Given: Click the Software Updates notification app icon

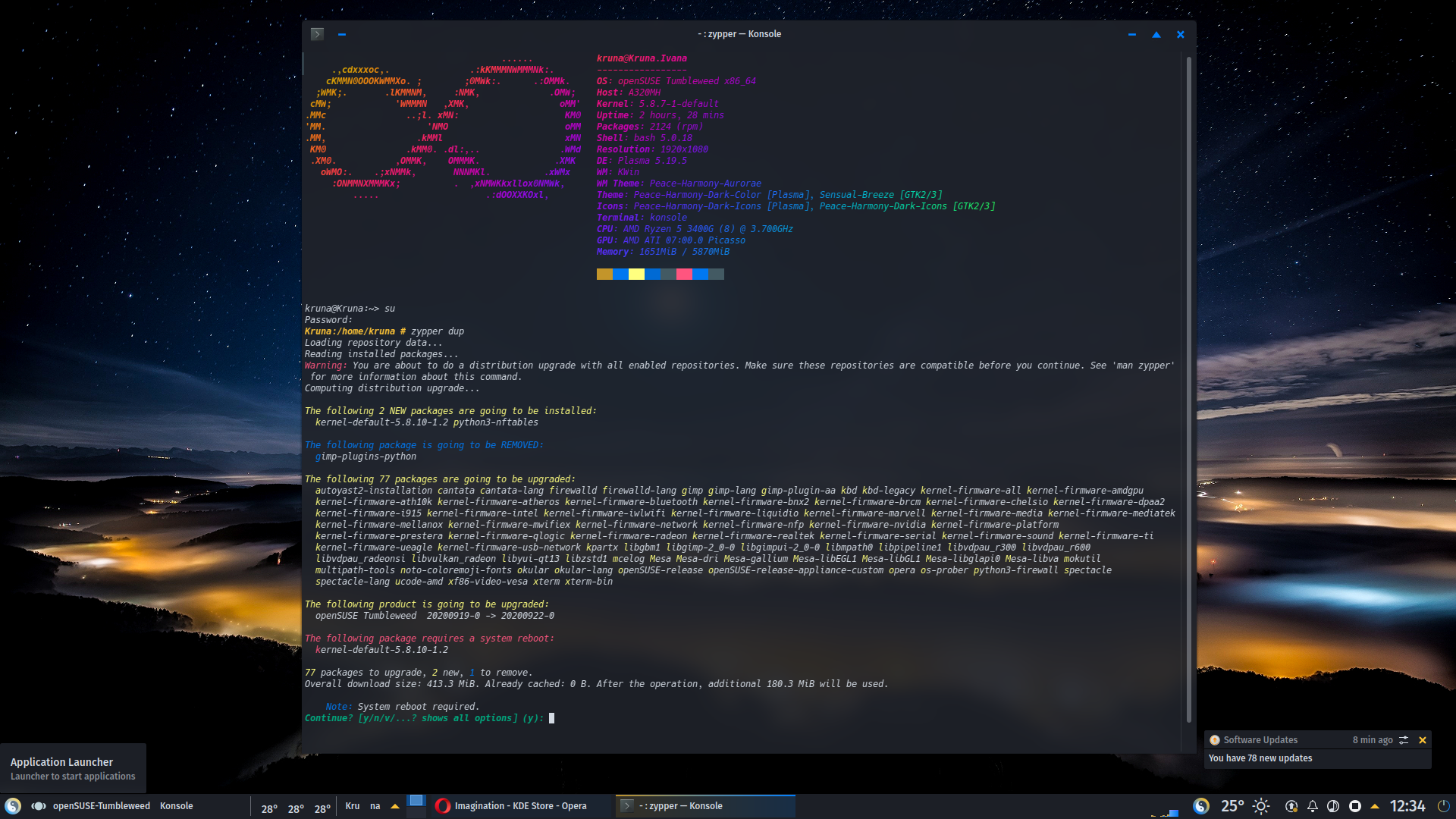Looking at the screenshot, I should (x=1215, y=740).
